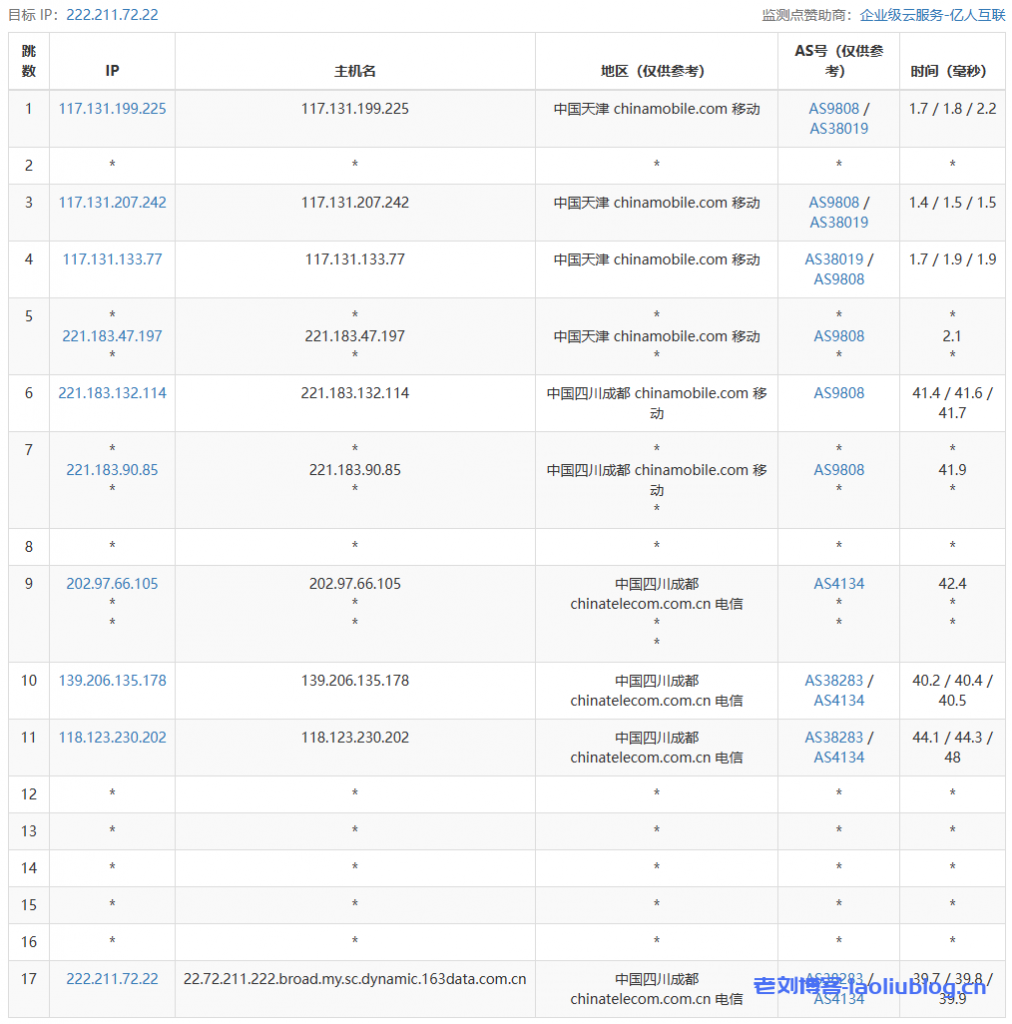
Task: Select IP link 117.131.133.77
Action: pos(112,259)
